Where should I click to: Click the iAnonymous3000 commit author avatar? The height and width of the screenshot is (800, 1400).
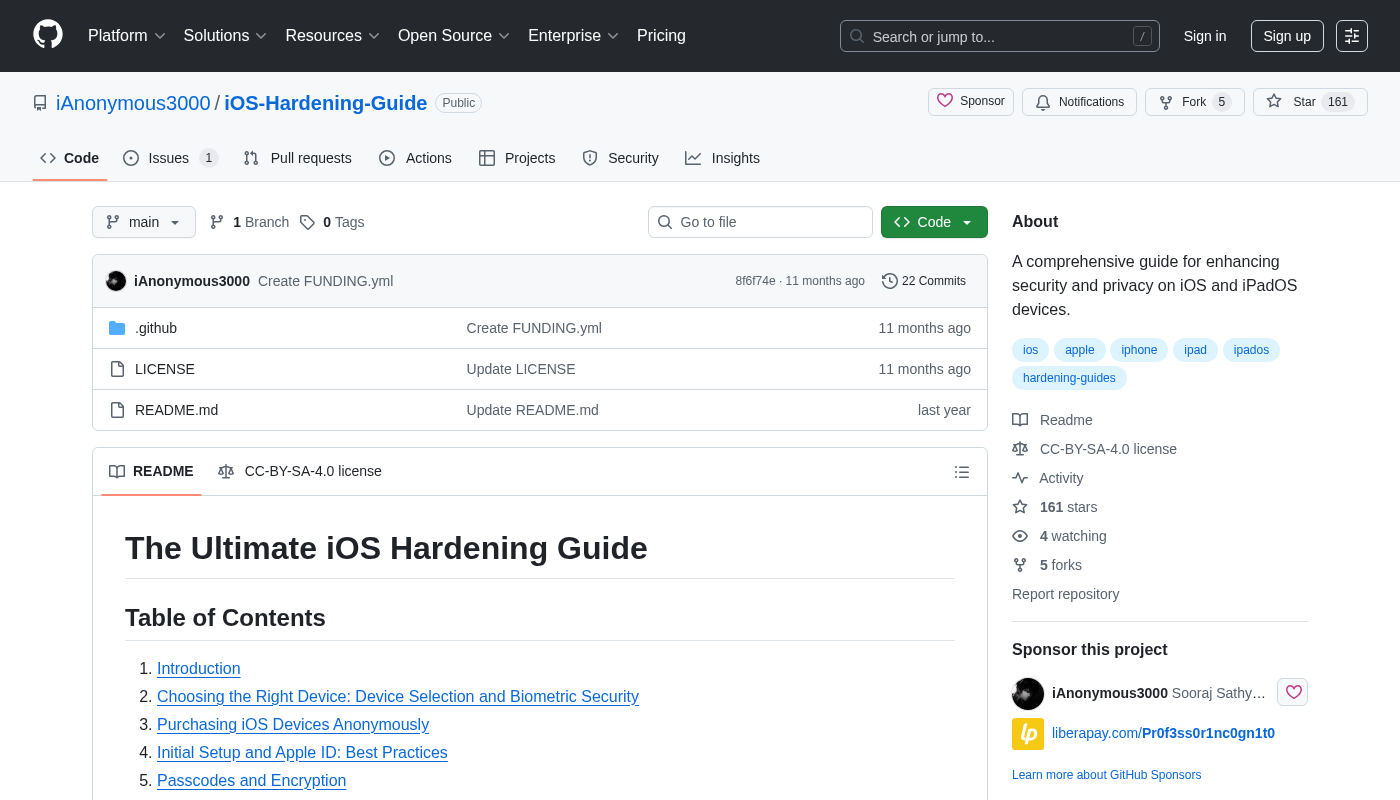coord(116,281)
